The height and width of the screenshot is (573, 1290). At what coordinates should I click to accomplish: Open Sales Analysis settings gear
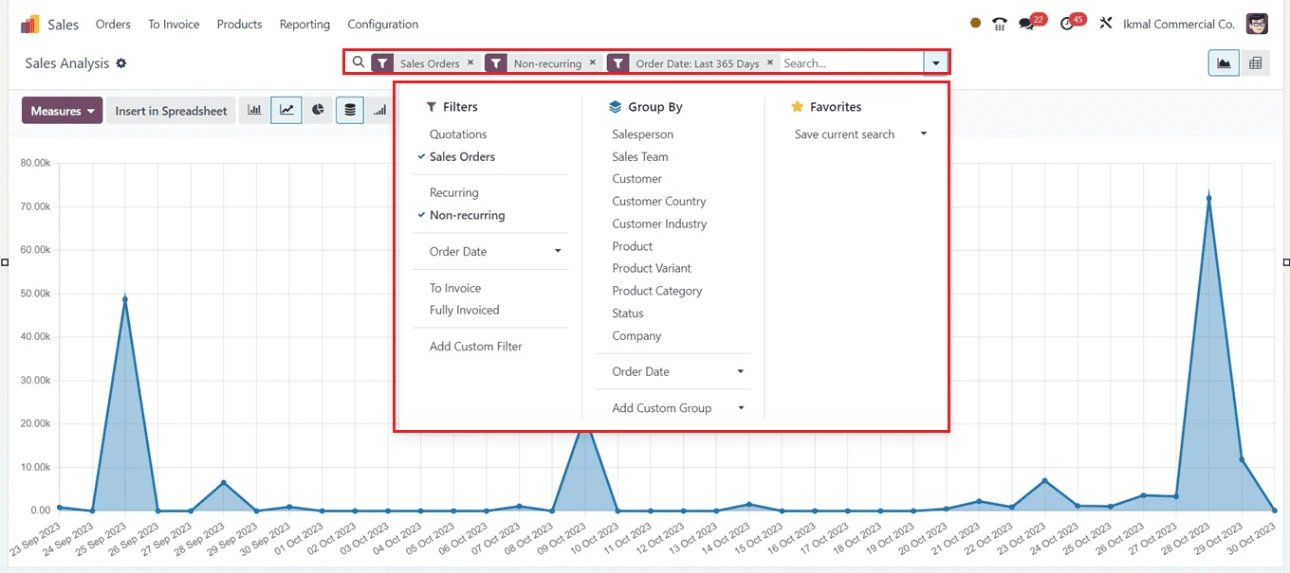point(121,63)
